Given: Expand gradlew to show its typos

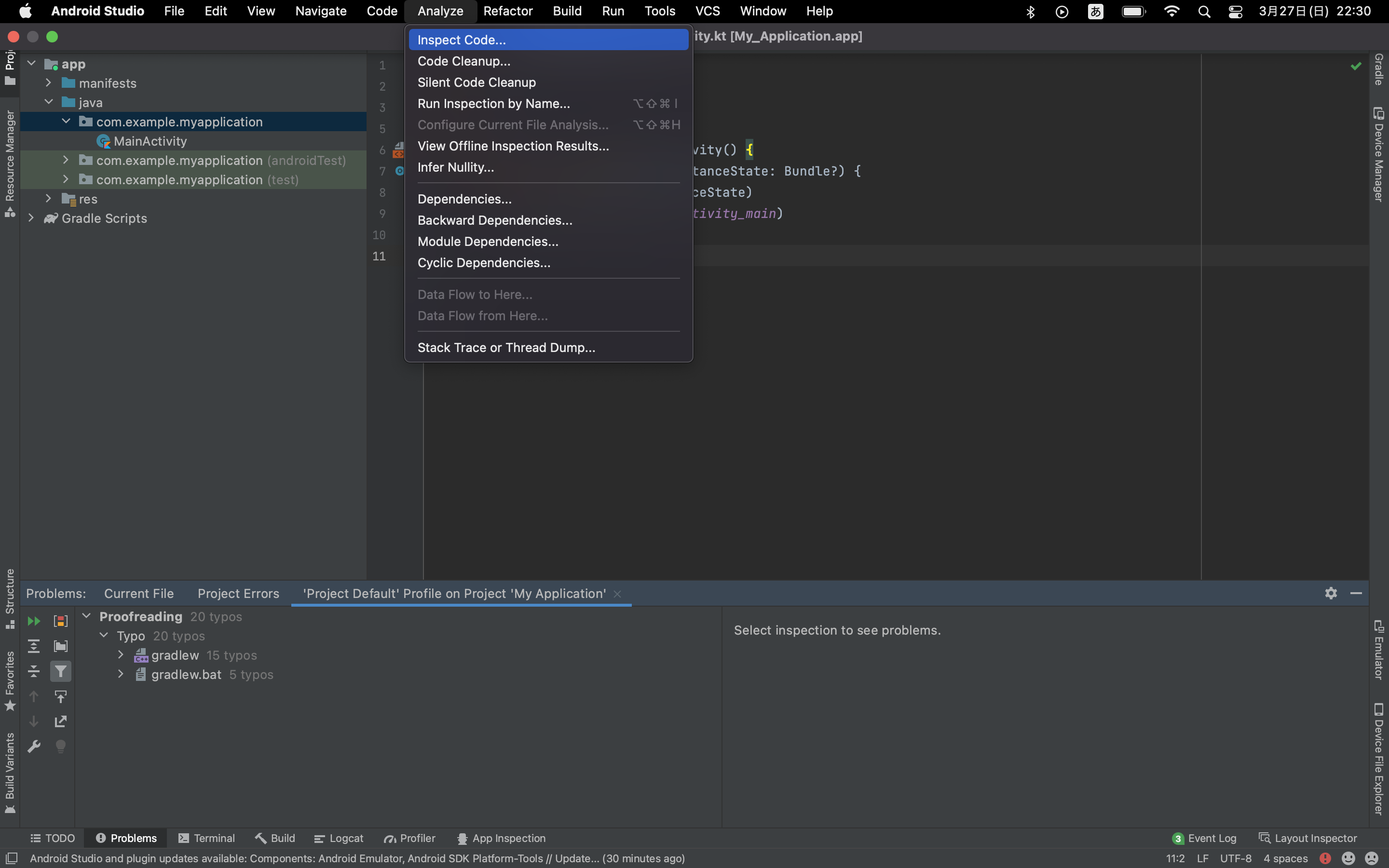Looking at the screenshot, I should 121,654.
